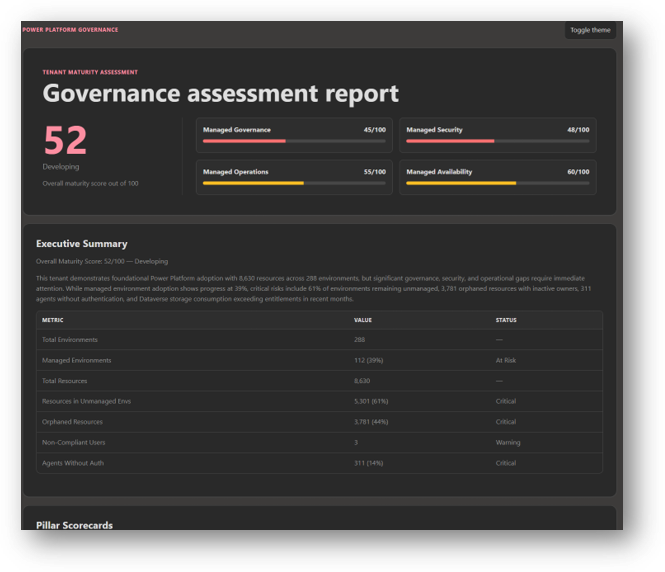This screenshot has height=572, width=665.
Task: Click the Managed Security progress bar
Action: [497, 141]
